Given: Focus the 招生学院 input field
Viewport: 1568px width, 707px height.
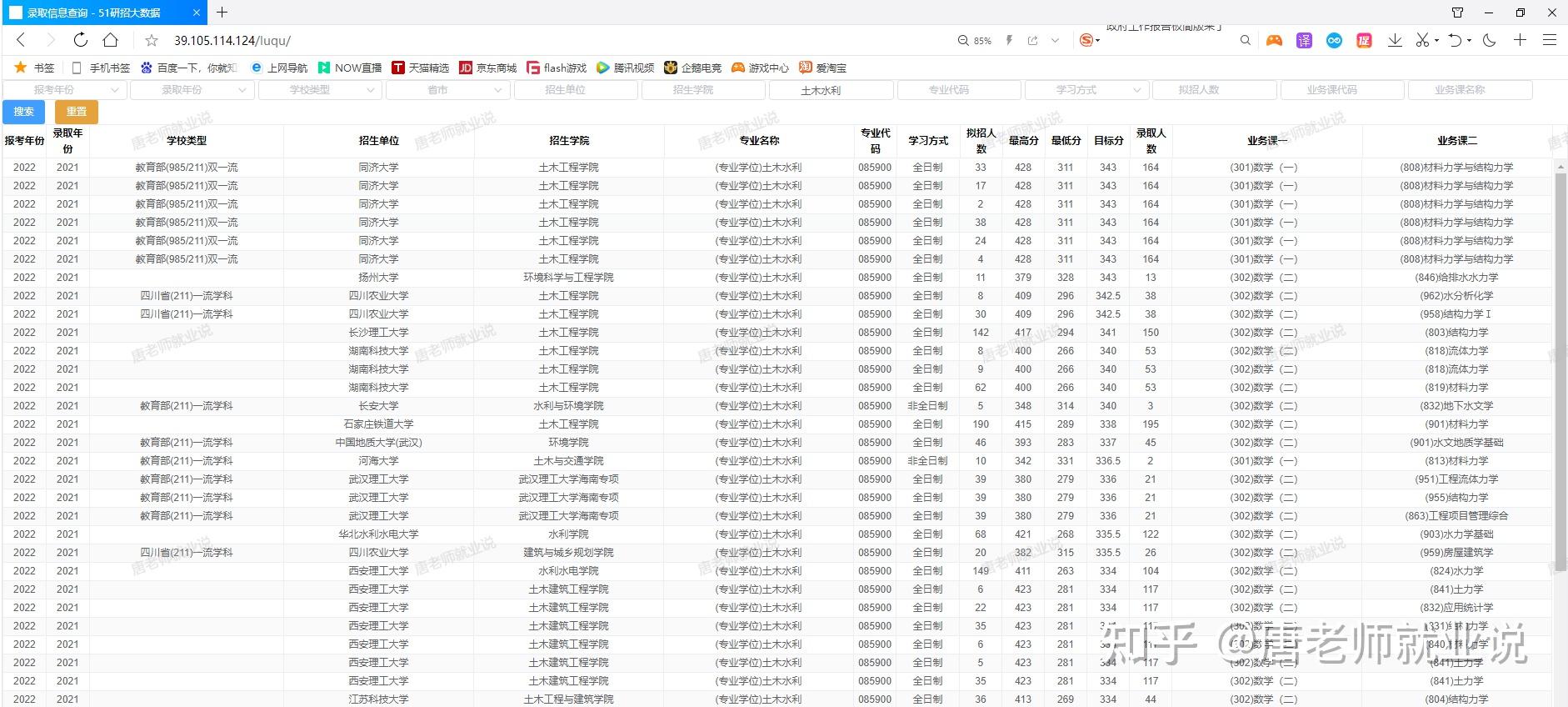Looking at the screenshot, I should 704,90.
